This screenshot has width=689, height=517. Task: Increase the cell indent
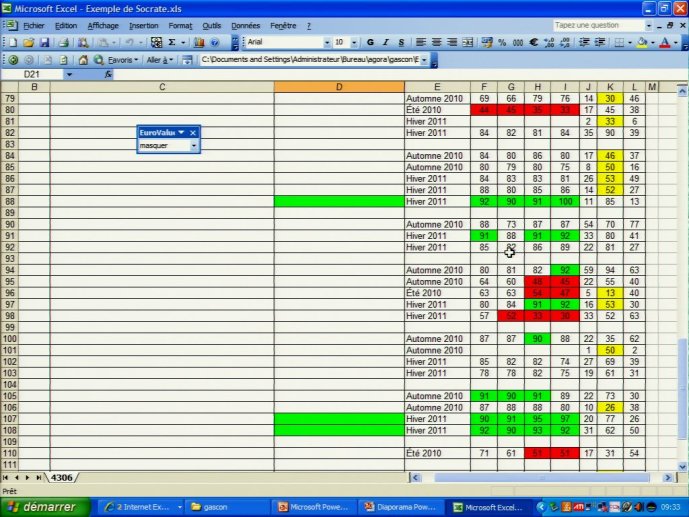600,43
